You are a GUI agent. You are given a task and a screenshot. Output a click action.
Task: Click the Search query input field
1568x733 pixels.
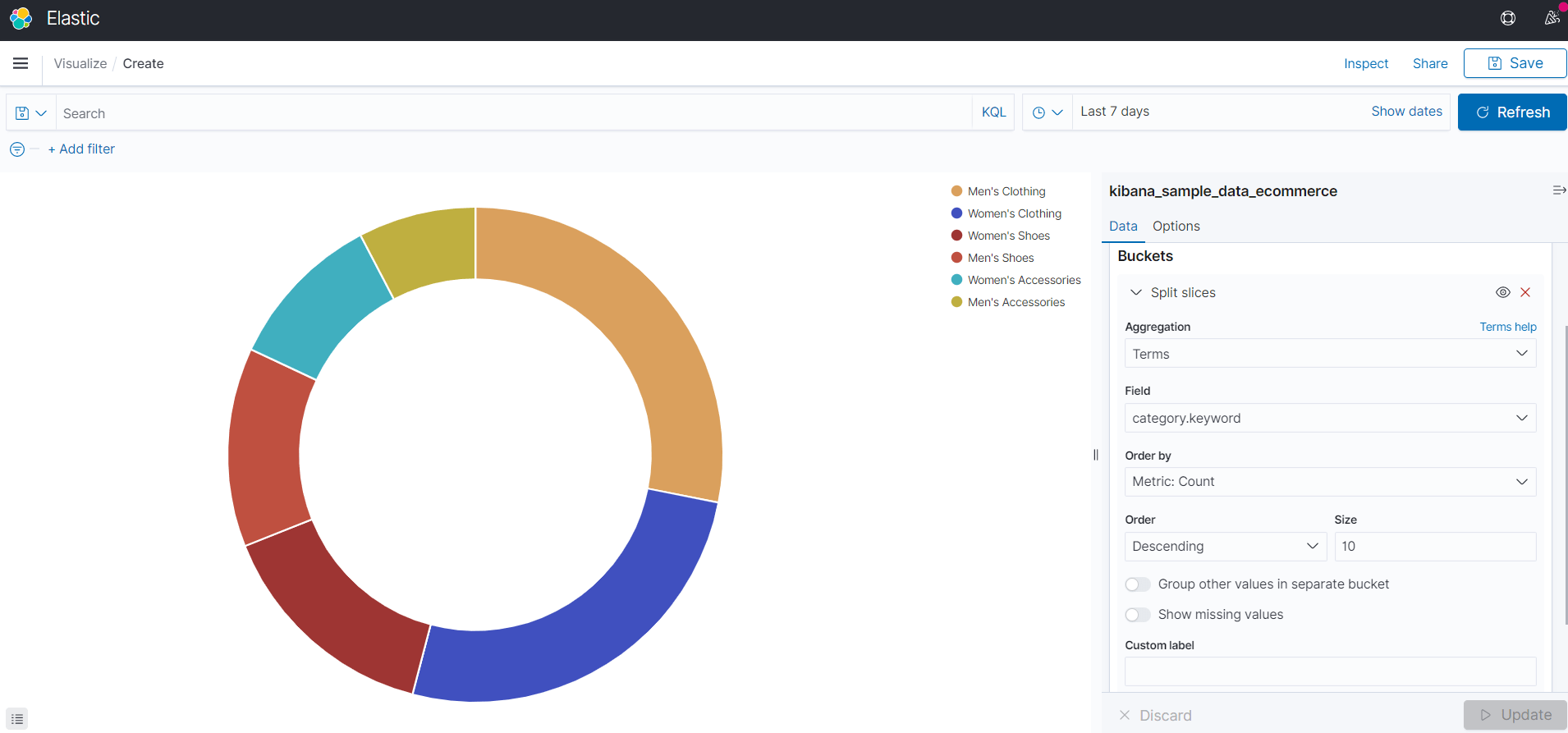click(x=514, y=113)
